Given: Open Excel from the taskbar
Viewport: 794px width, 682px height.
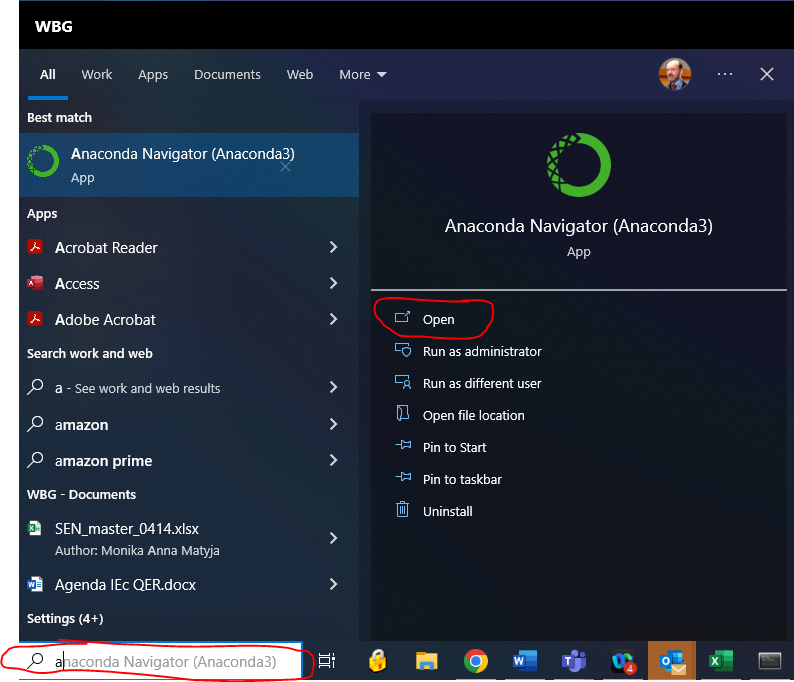Looking at the screenshot, I should (720, 661).
